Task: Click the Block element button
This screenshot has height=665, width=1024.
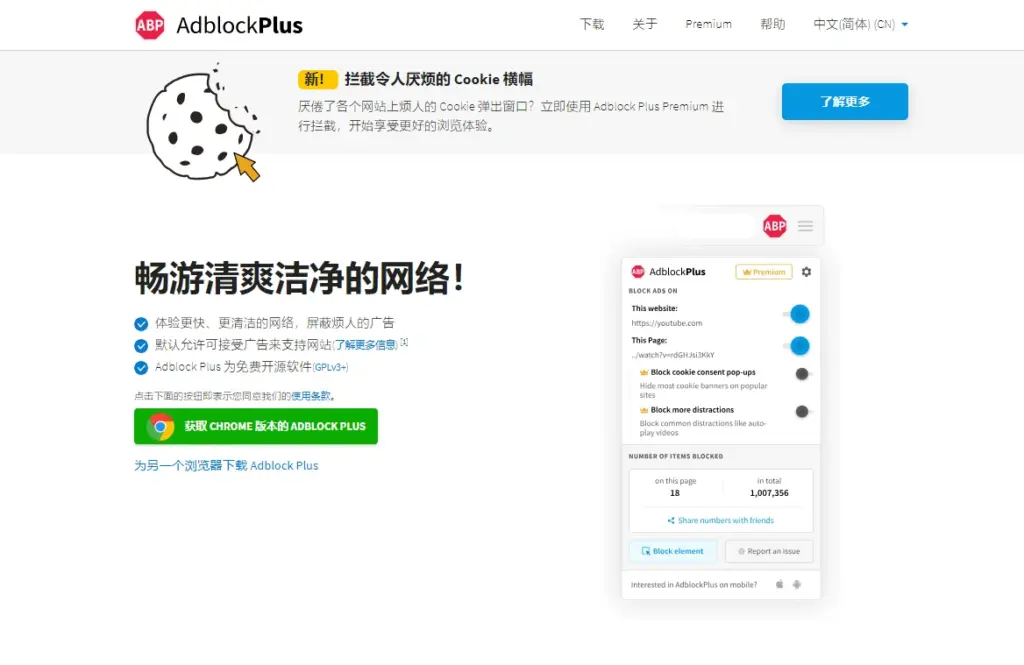Action: [673, 551]
